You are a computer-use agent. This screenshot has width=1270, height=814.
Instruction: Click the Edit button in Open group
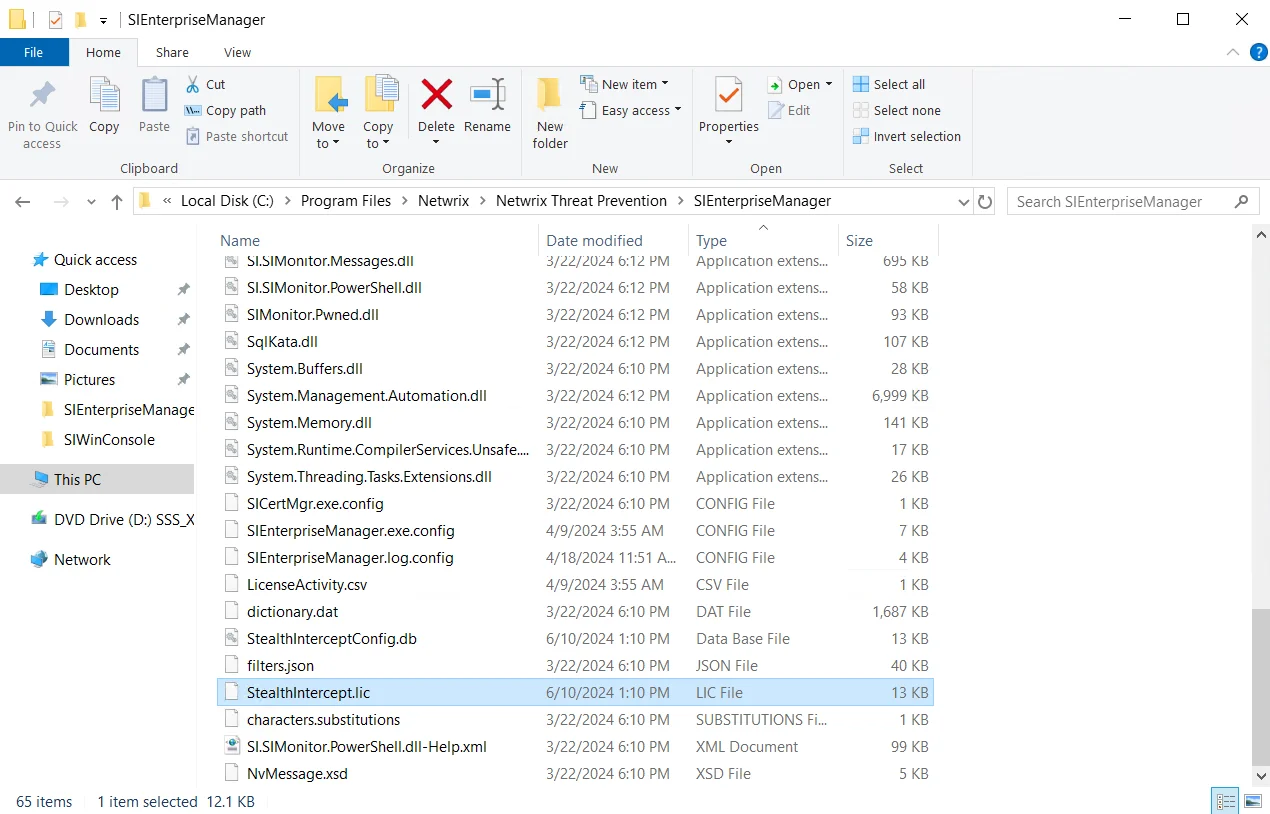coord(789,110)
